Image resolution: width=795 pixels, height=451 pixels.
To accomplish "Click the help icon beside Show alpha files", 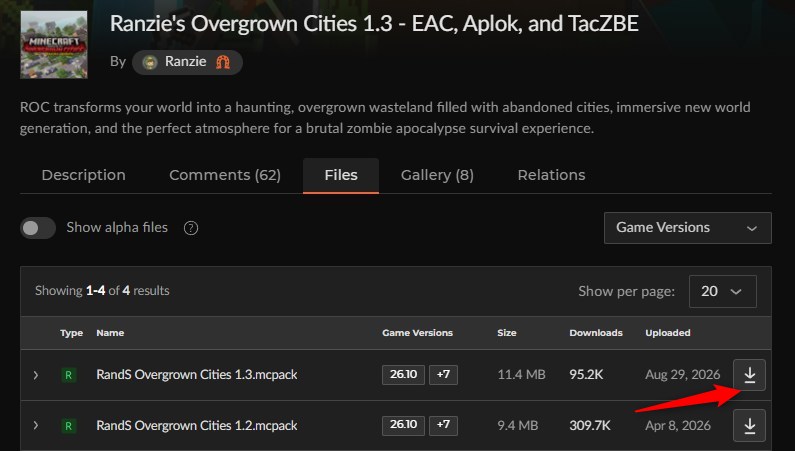I will pos(191,228).
